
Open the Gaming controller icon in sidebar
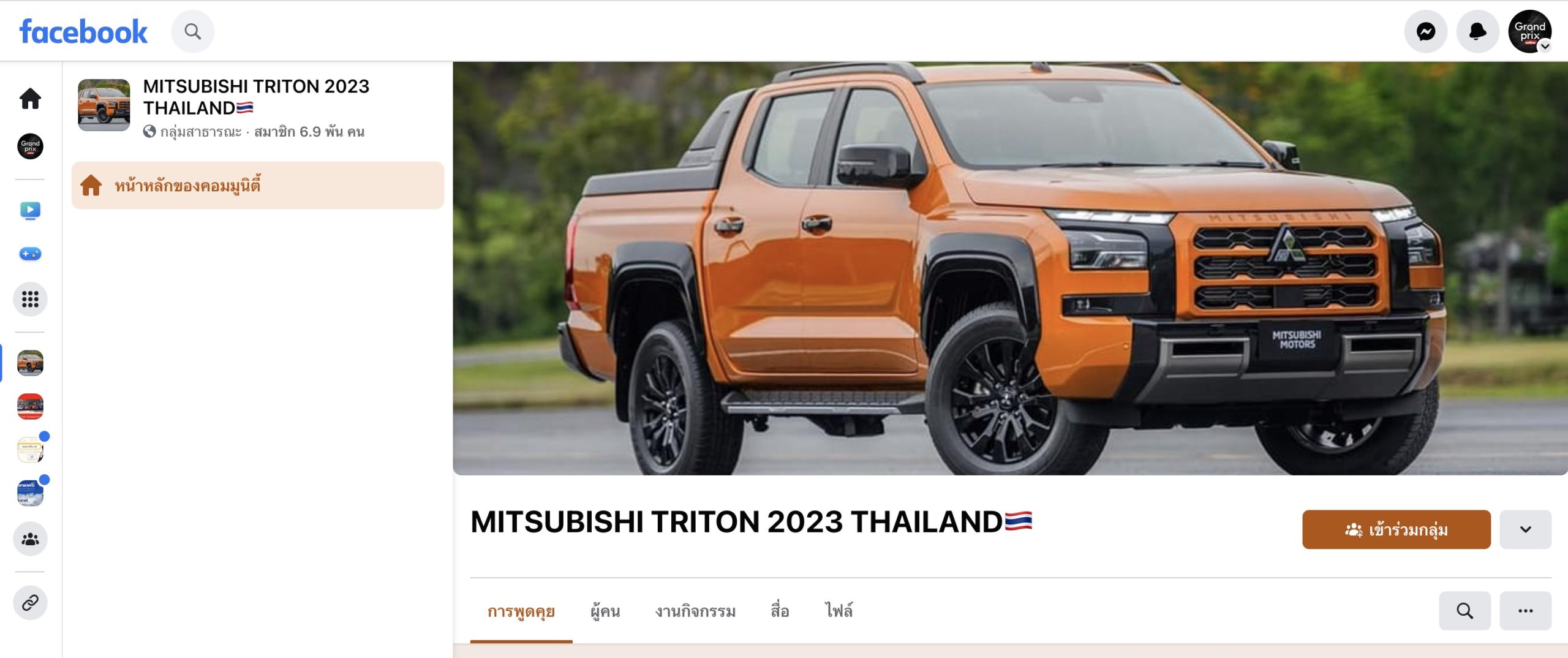30,254
